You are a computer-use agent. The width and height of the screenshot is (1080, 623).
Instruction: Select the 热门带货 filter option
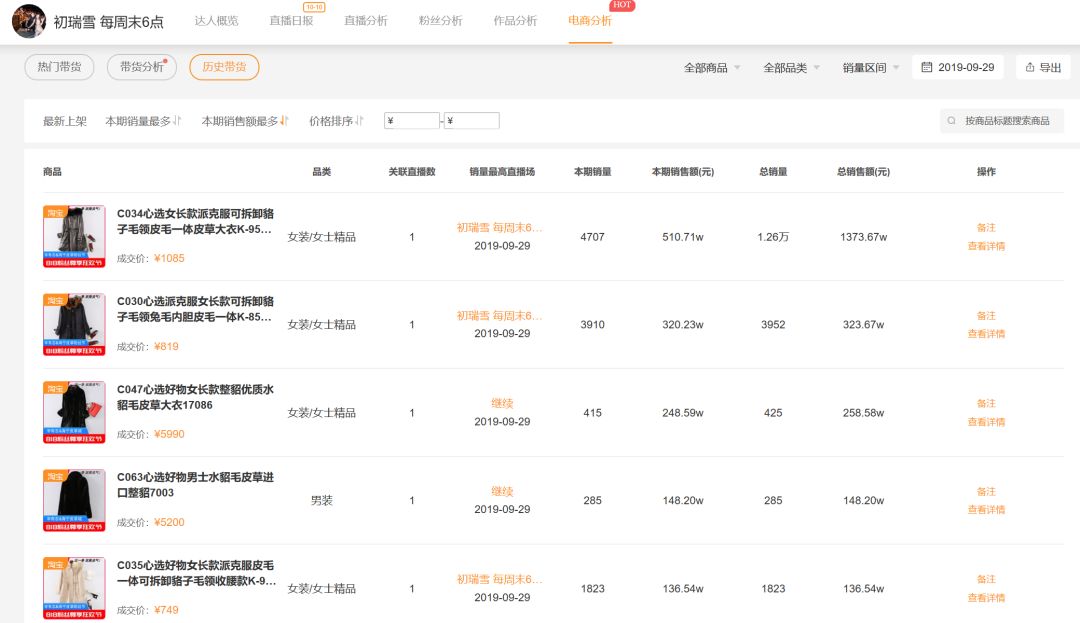61,67
